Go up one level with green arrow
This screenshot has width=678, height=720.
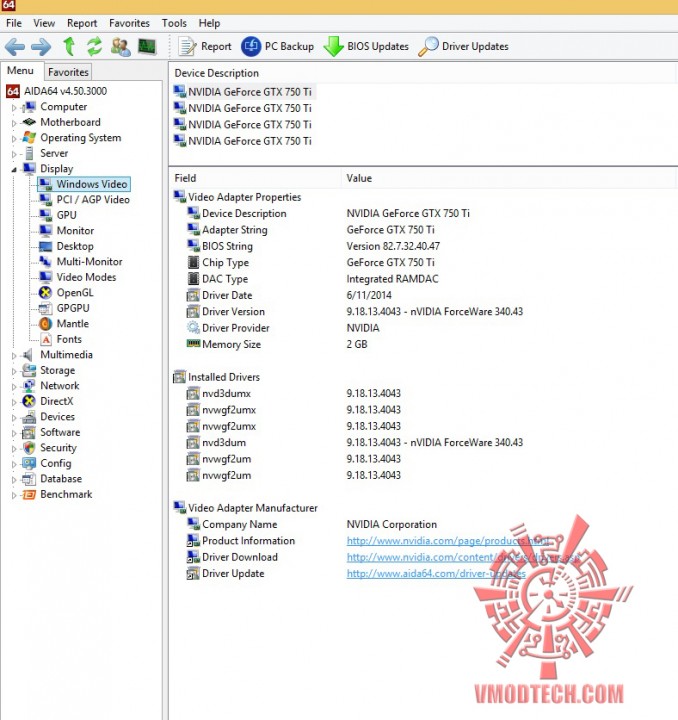(x=69, y=46)
